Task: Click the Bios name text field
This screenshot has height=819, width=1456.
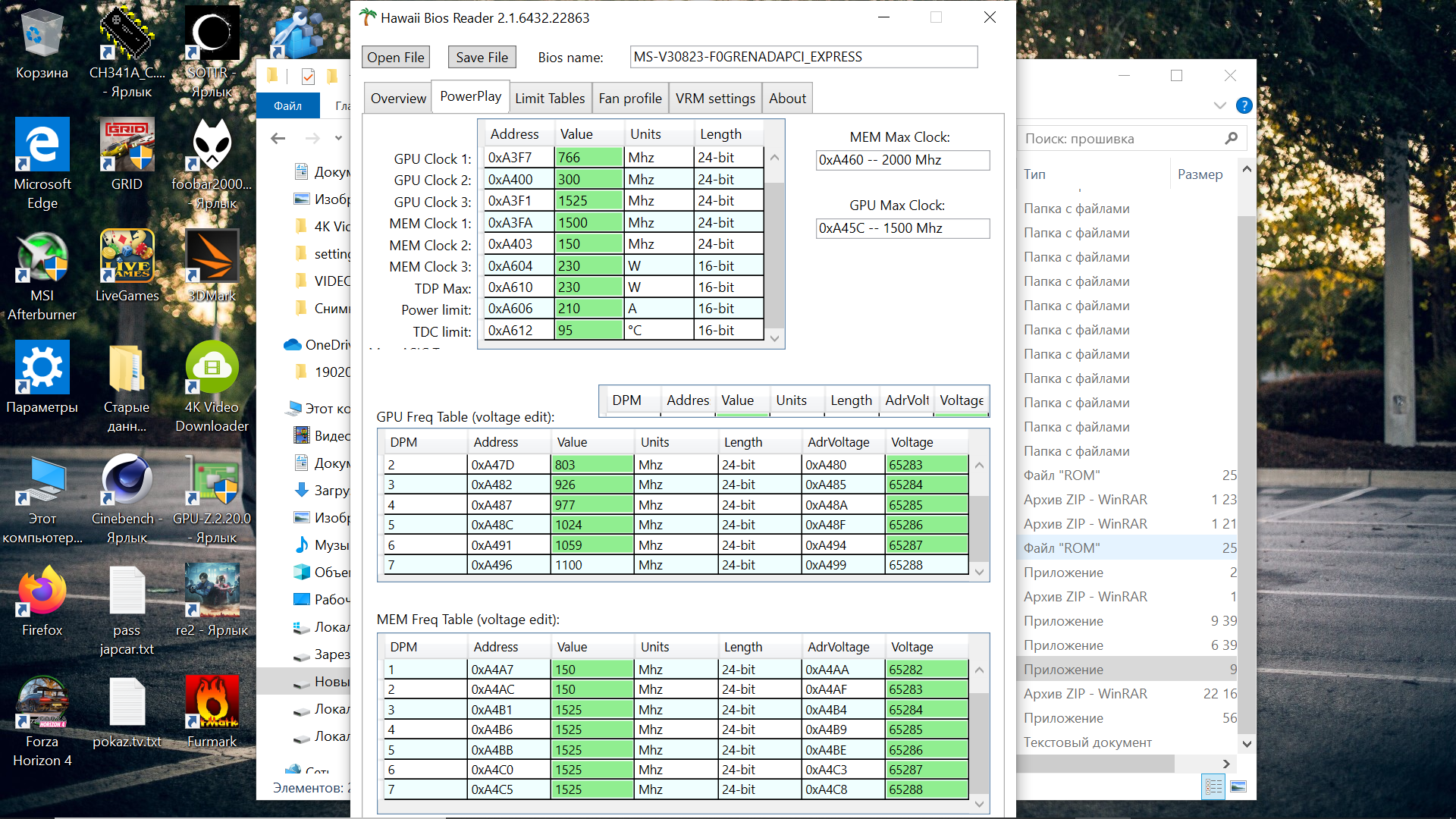Action: [x=803, y=57]
